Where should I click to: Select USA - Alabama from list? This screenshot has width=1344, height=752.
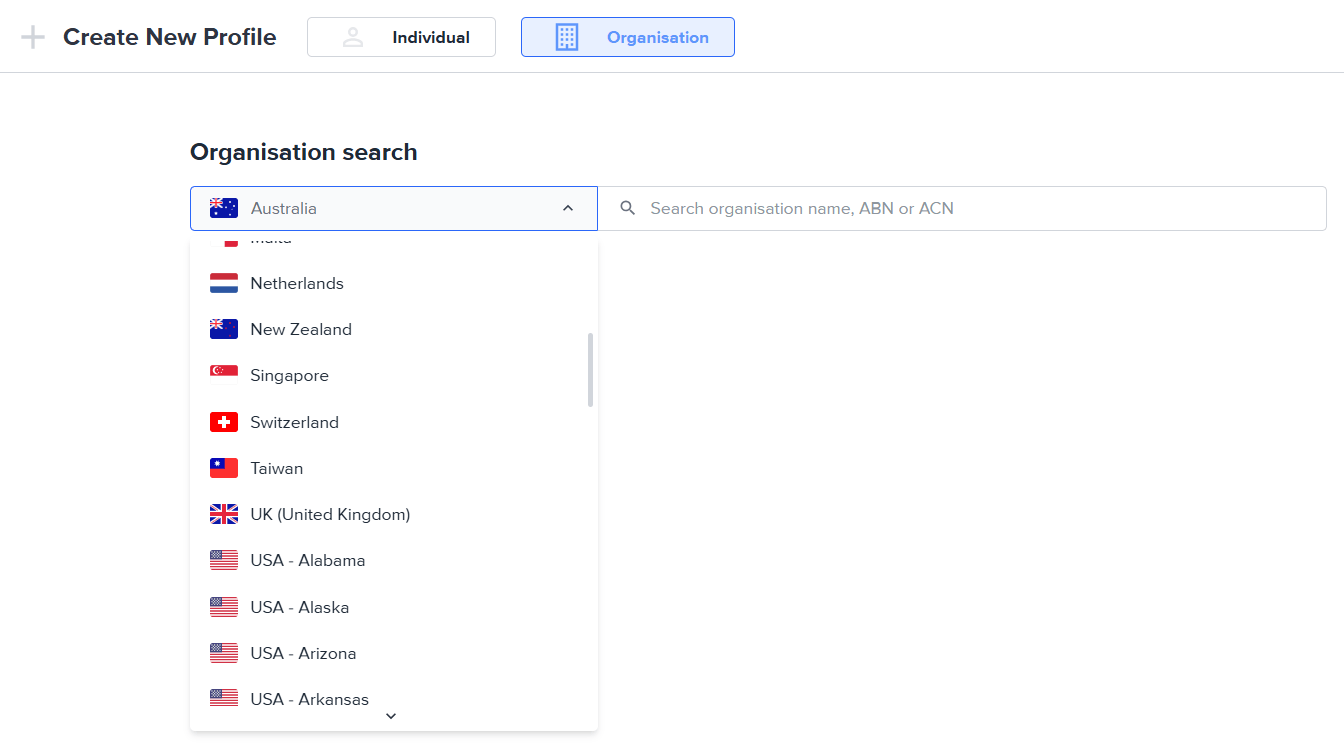[x=307, y=560]
